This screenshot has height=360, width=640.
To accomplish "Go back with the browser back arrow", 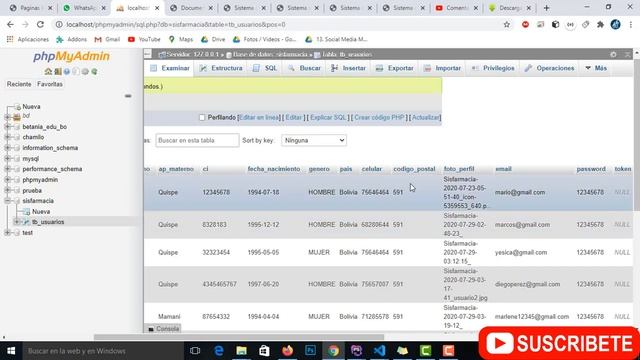I will point(10,24).
